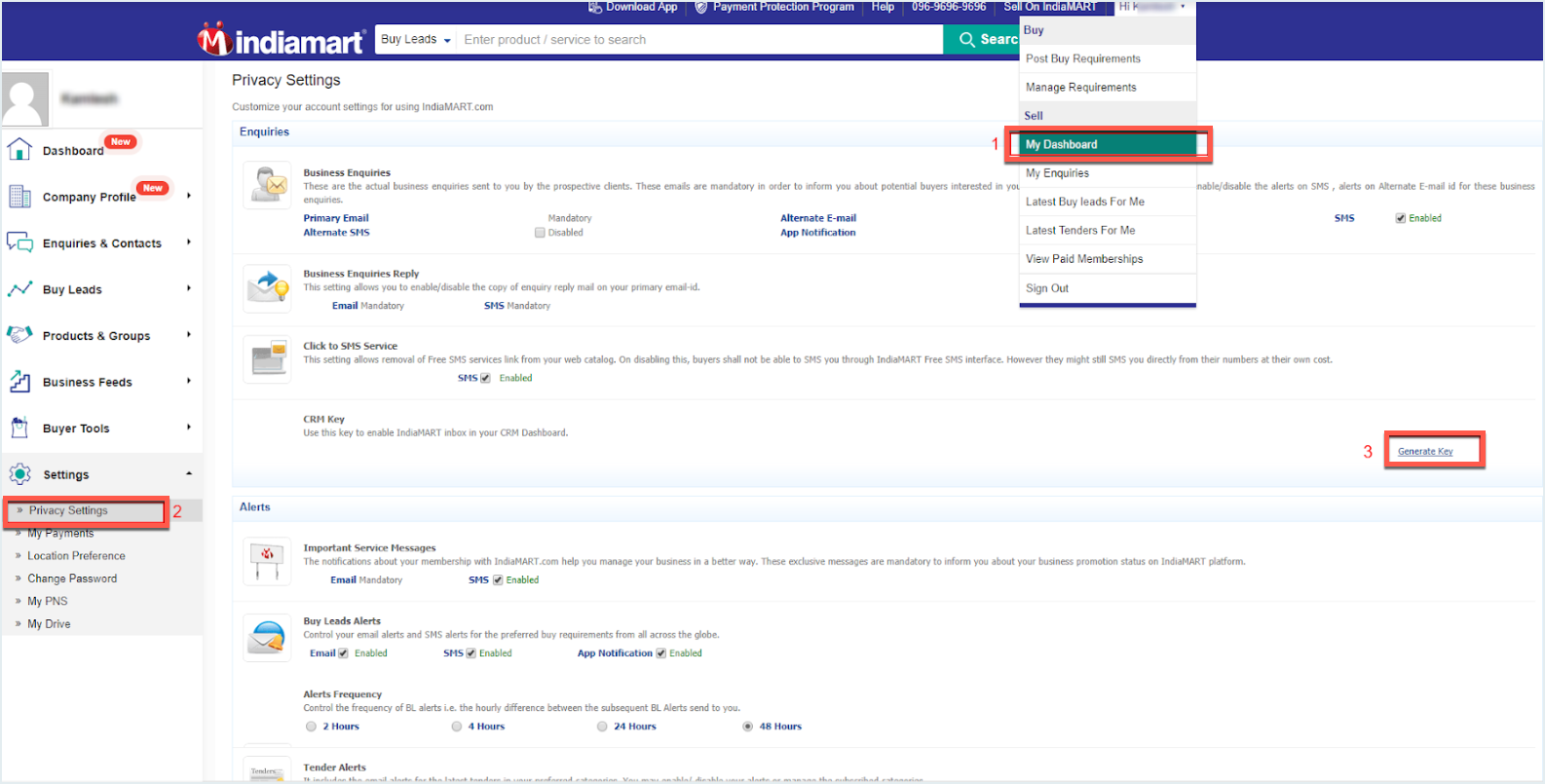The width and height of the screenshot is (1545, 784).
Task: Expand Buy Leads sidebar submenu arrow
Action: pos(188,288)
